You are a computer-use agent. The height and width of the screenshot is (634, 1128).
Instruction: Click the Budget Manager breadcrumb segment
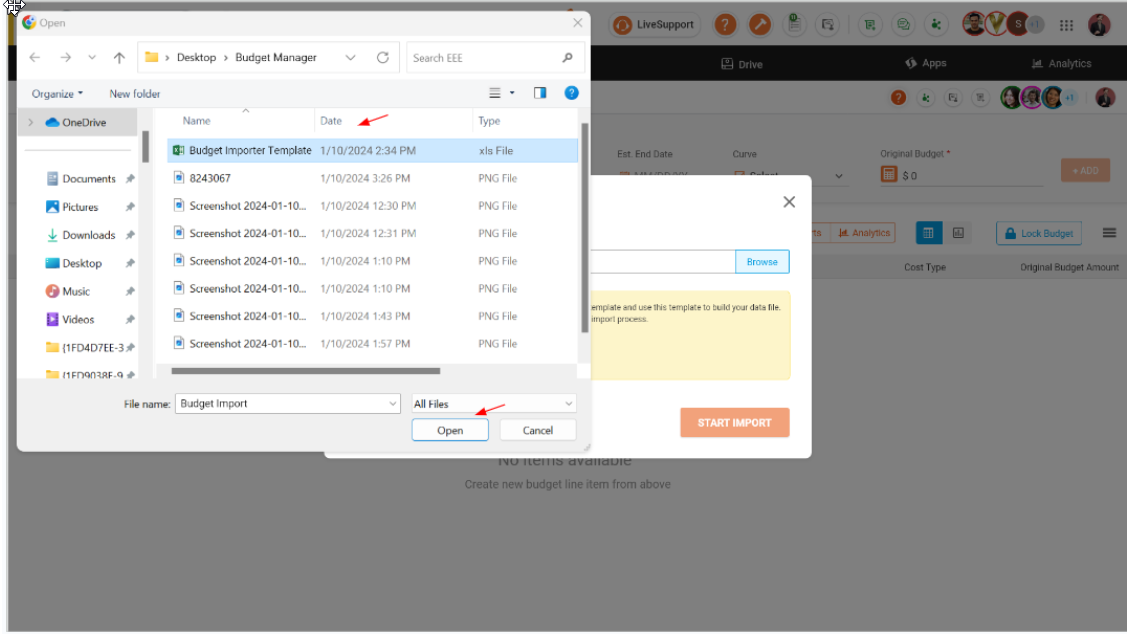[x=276, y=58]
